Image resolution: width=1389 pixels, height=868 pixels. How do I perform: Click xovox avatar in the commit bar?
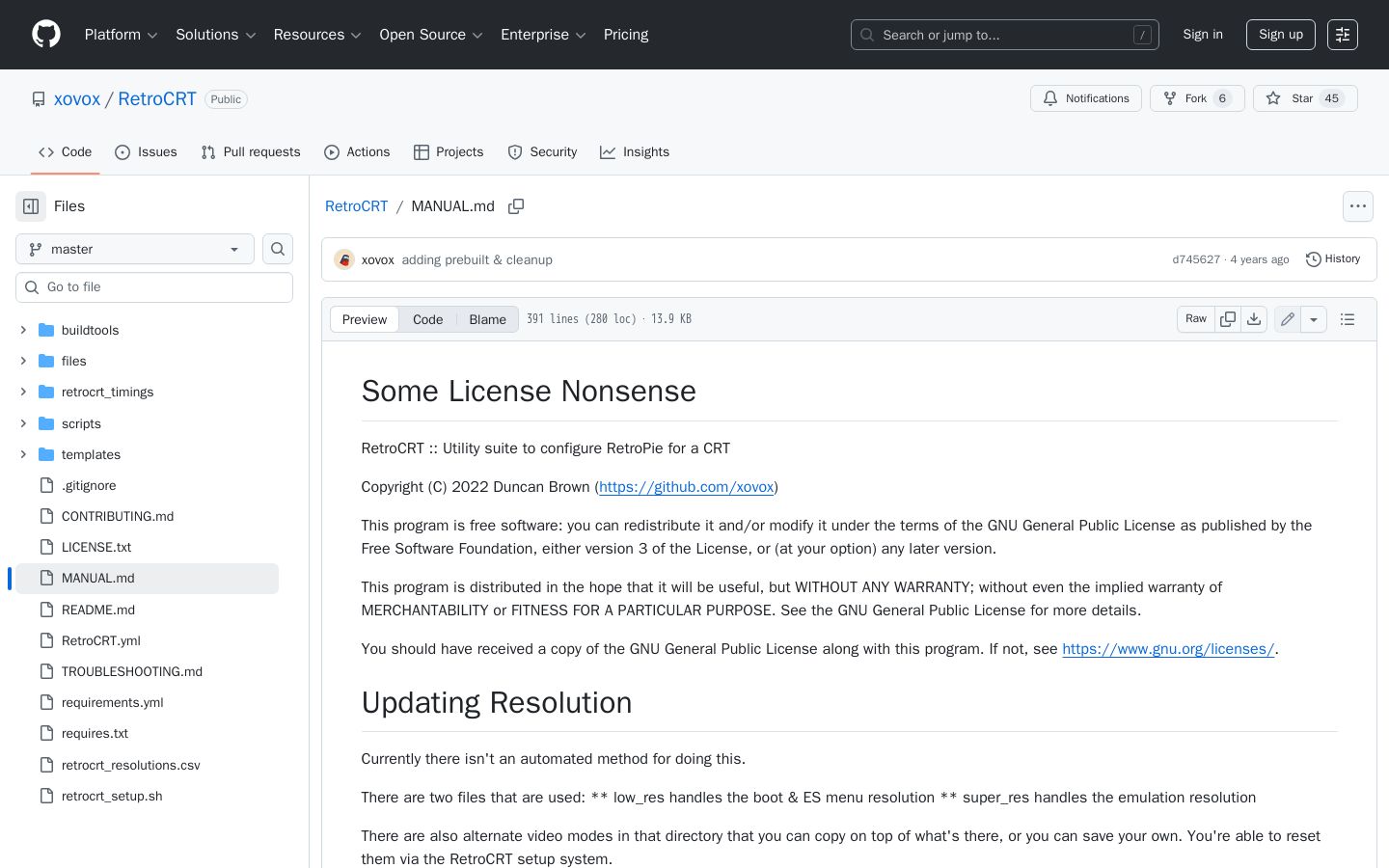344,259
